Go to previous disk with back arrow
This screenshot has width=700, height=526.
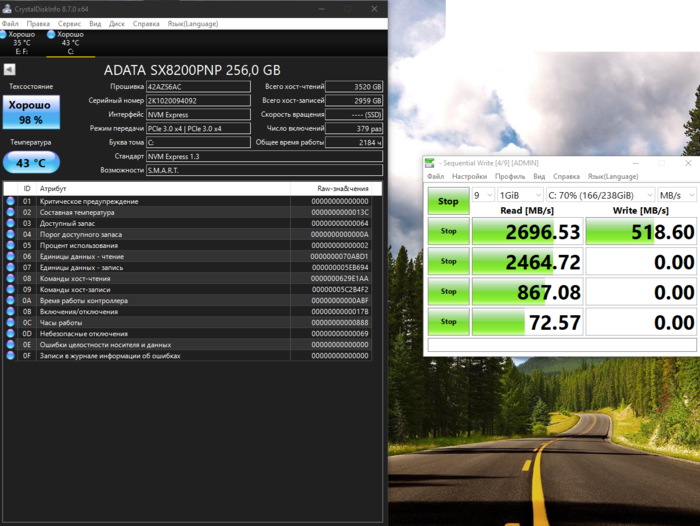[x=9, y=69]
